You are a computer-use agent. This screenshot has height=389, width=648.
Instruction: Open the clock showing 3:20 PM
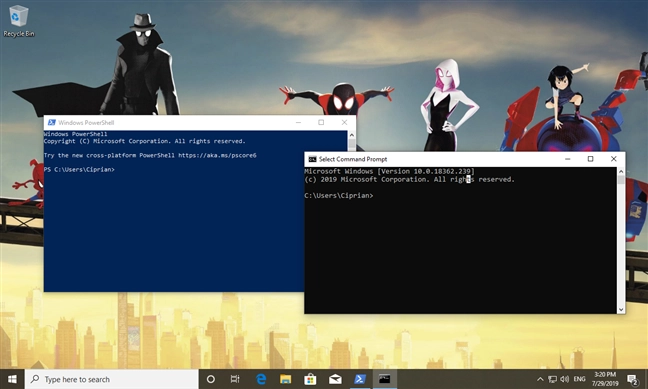pos(605,379)
